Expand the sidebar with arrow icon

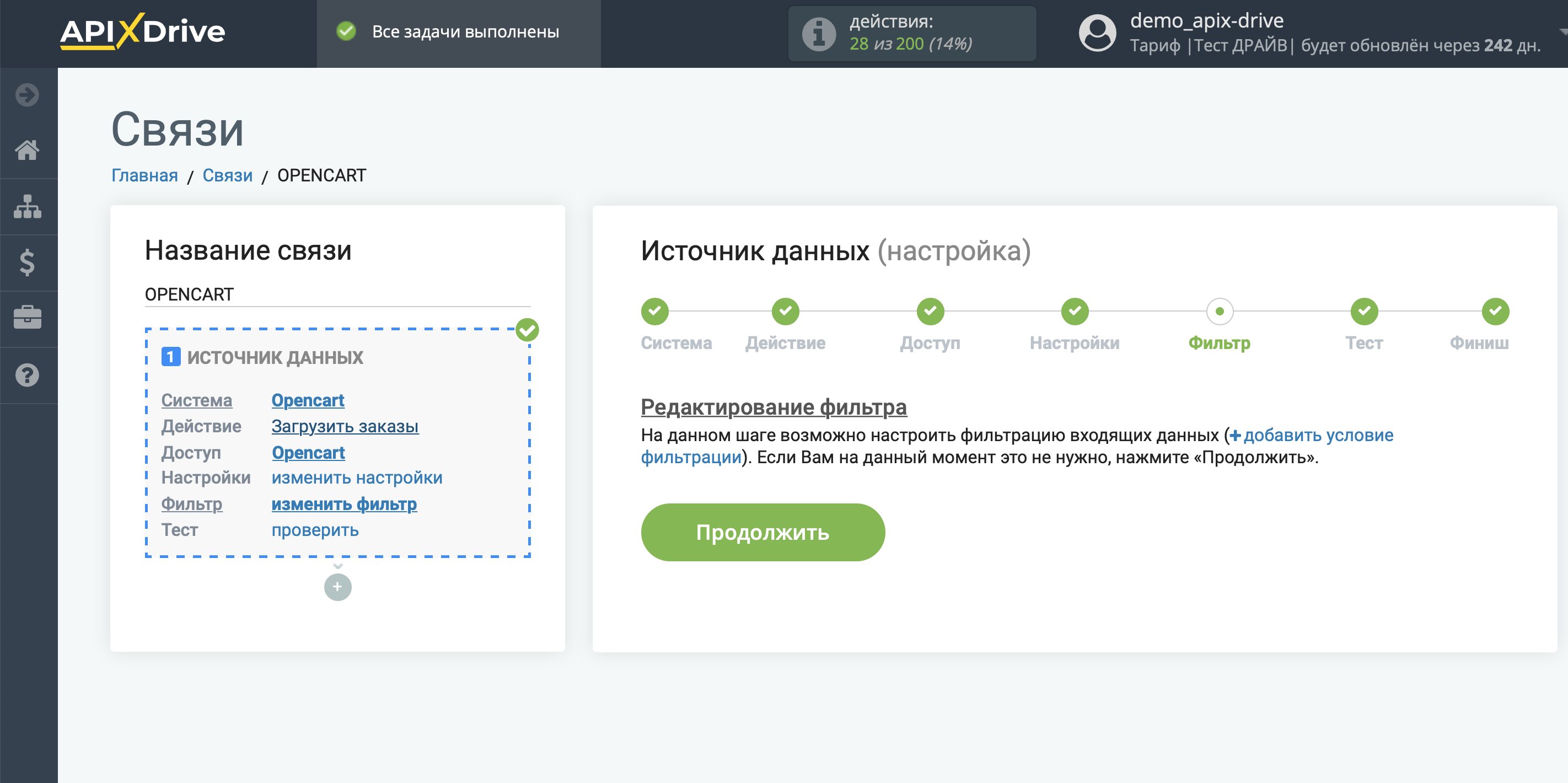click(x=28, y=95)
